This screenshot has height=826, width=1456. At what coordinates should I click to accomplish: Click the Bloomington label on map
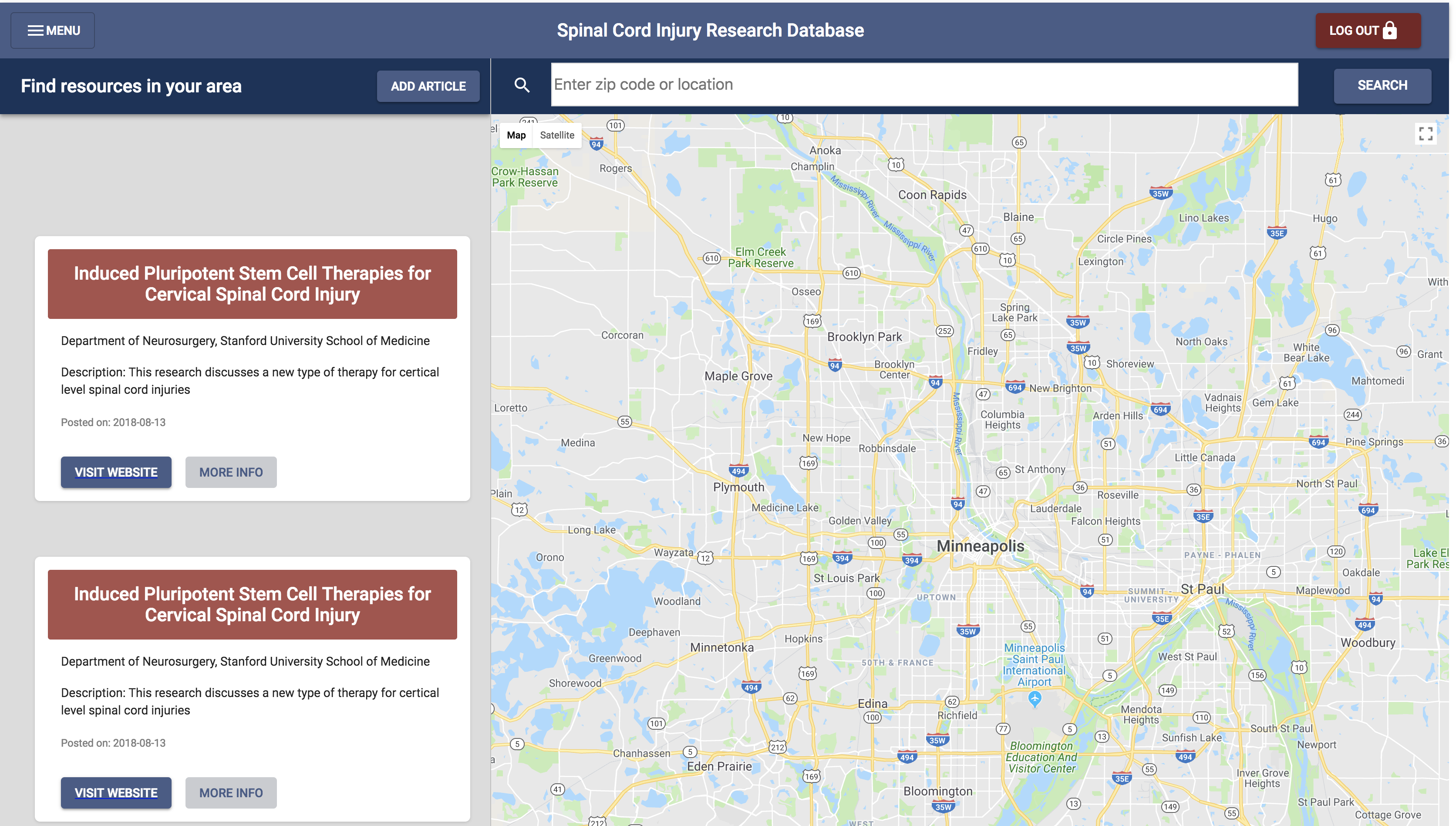(938, 791)
